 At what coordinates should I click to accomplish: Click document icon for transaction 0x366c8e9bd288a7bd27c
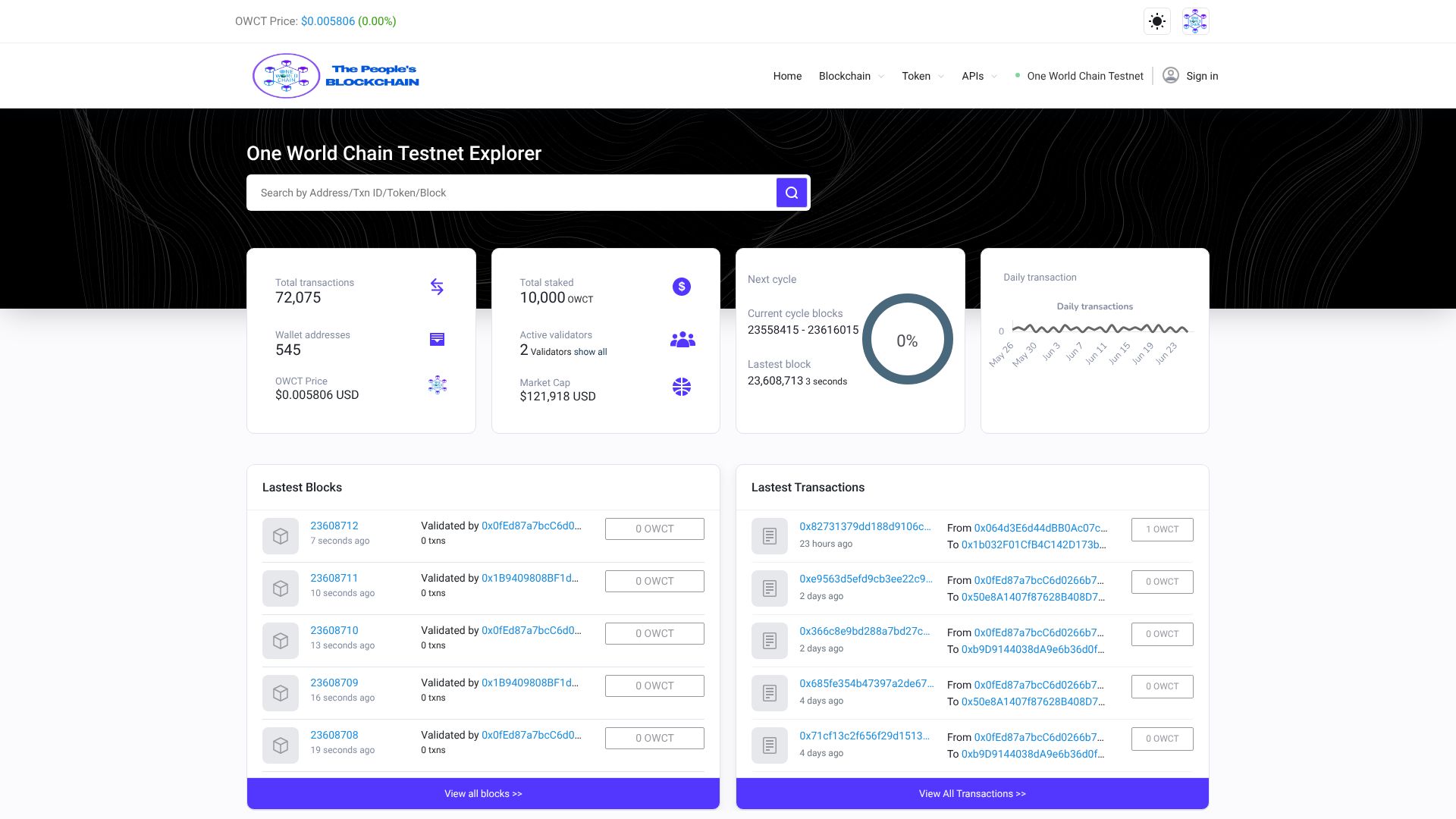pyautogui.click(x=770, y=641)
